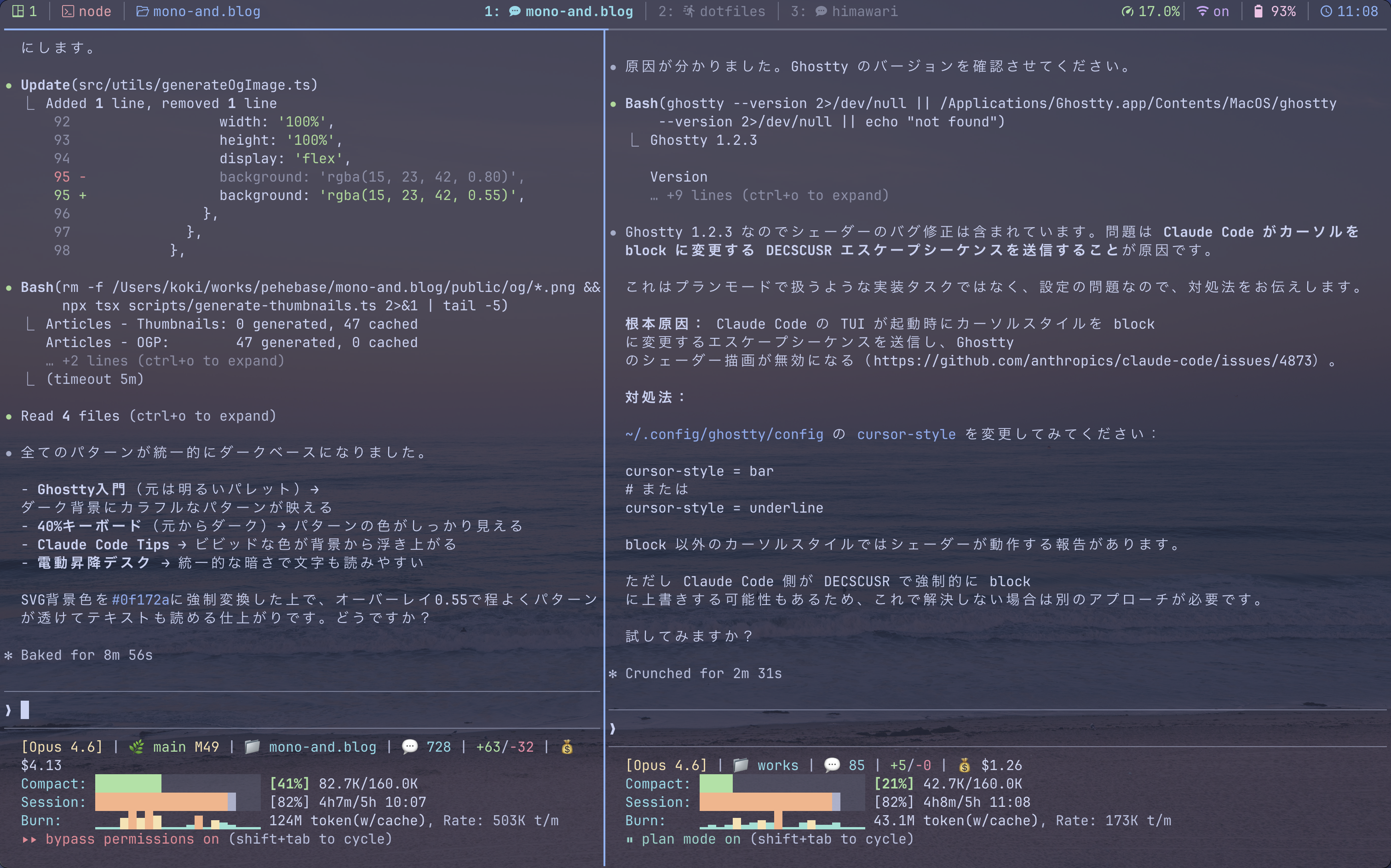Viewport: 1391px width, 868px height.
Task: Click the speech bubble icon showing 728
Action: click(409, 747)
